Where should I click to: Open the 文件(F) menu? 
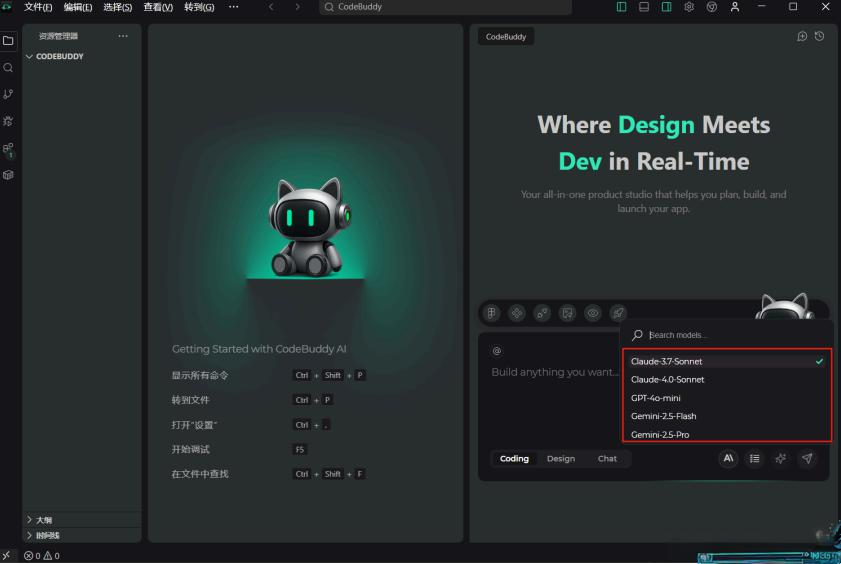point(38,7)
